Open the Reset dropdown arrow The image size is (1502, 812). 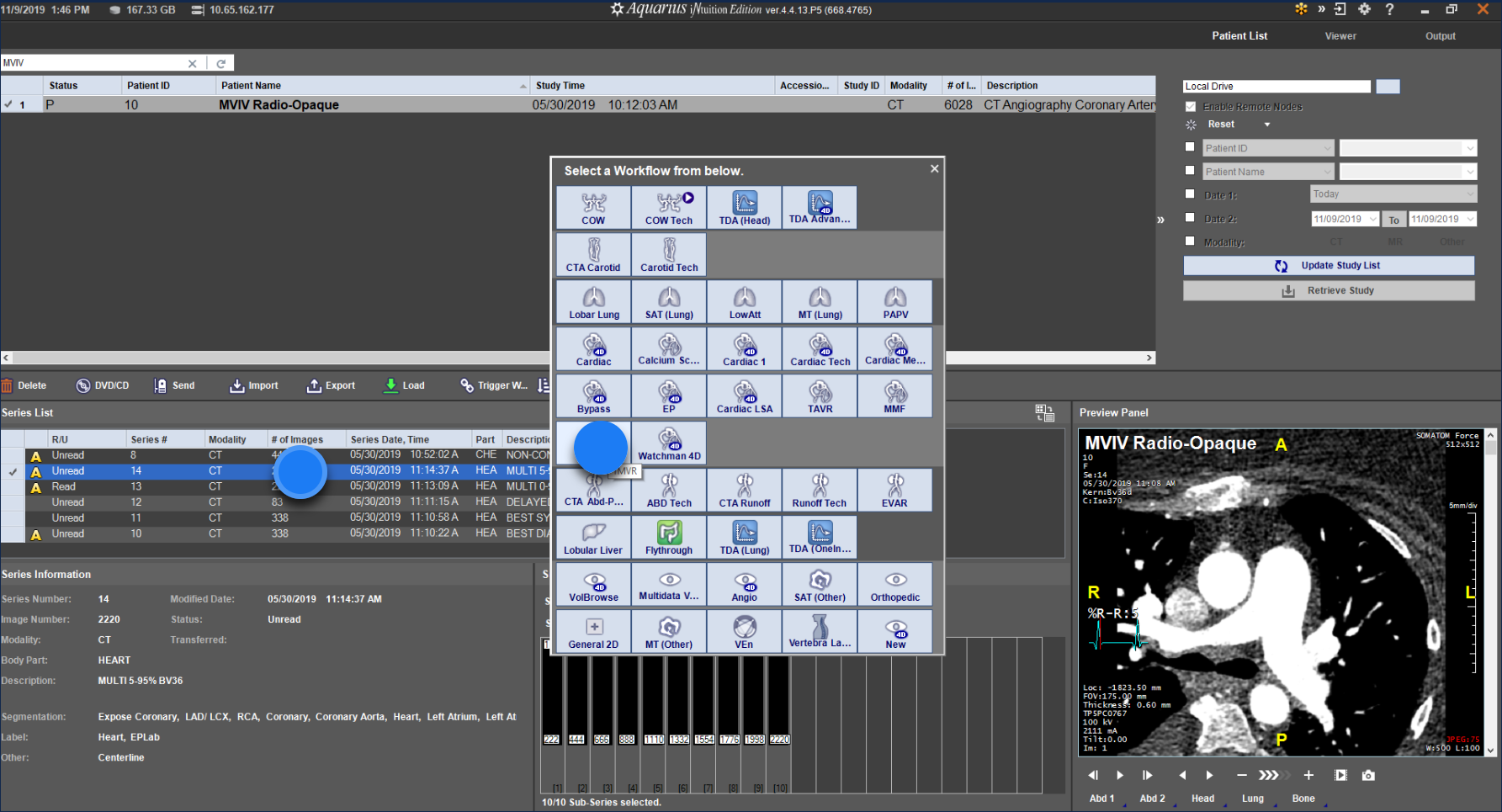click(1267, 125)
